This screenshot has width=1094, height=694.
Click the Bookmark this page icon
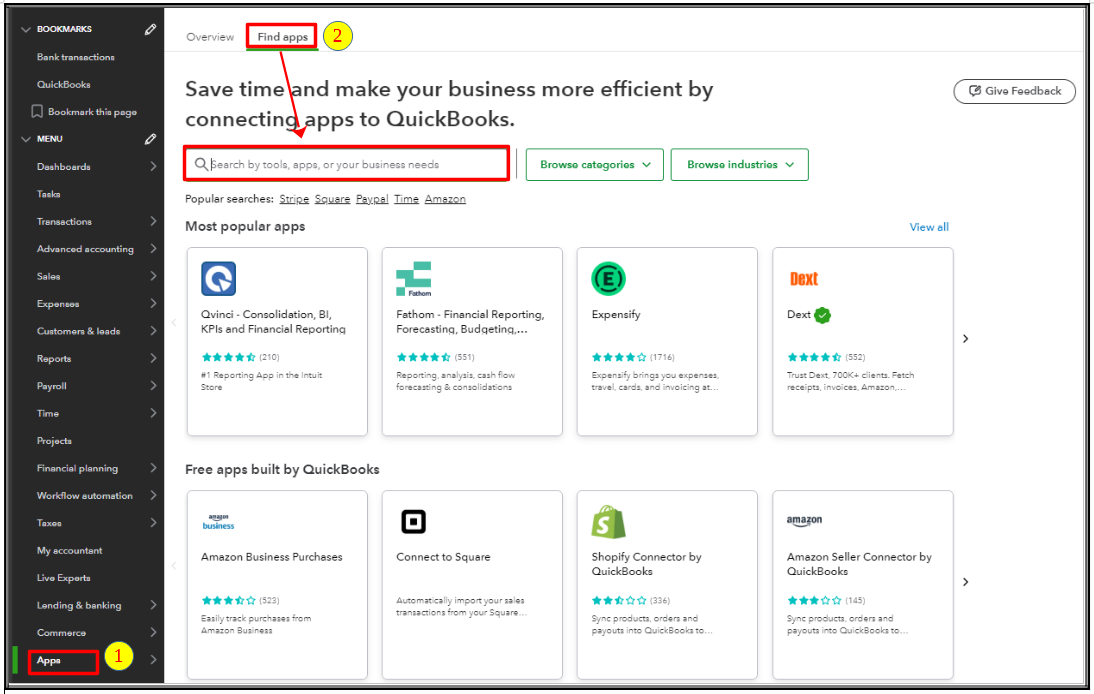(37, 112)
